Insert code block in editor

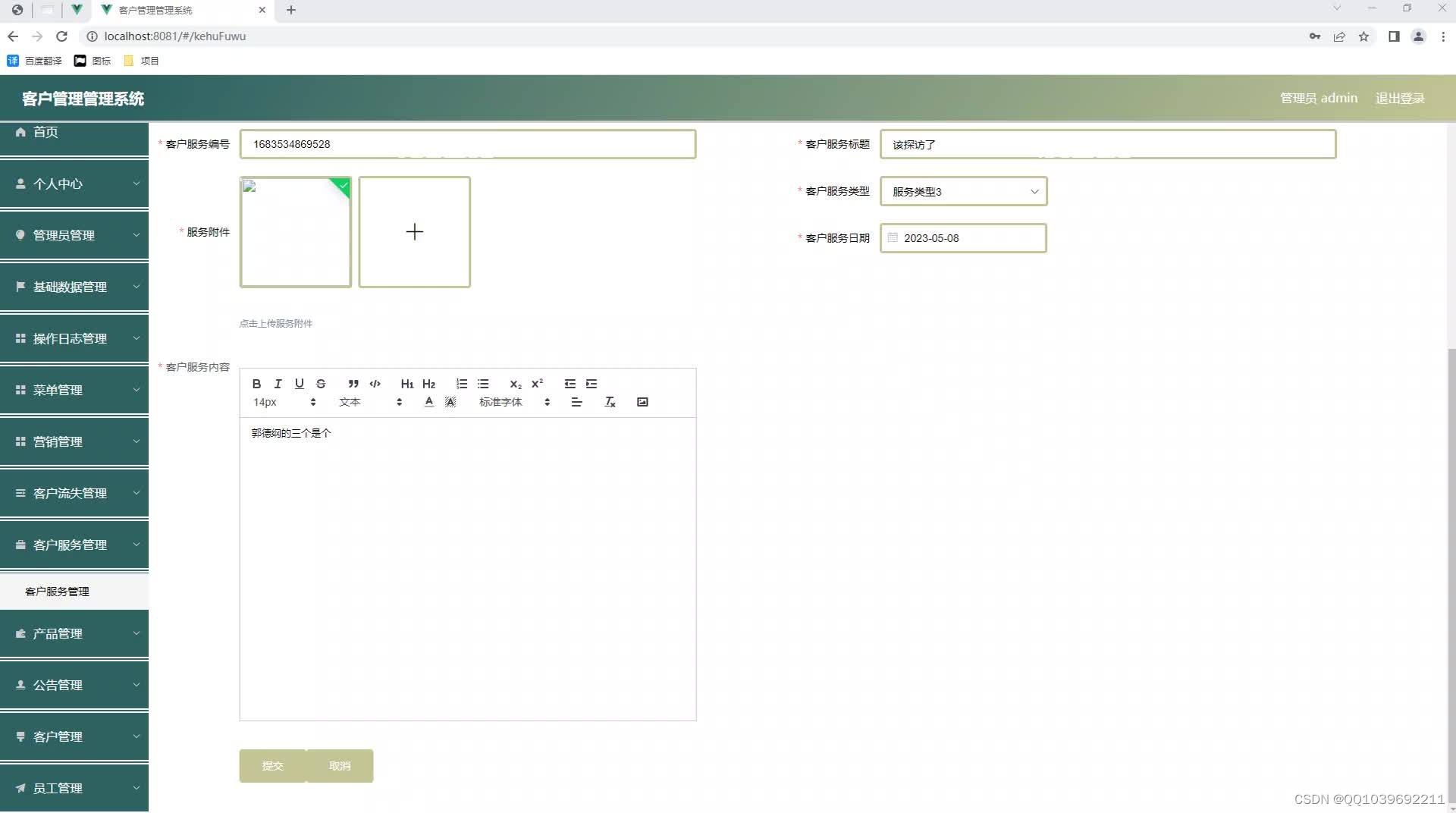click(375, 384)
